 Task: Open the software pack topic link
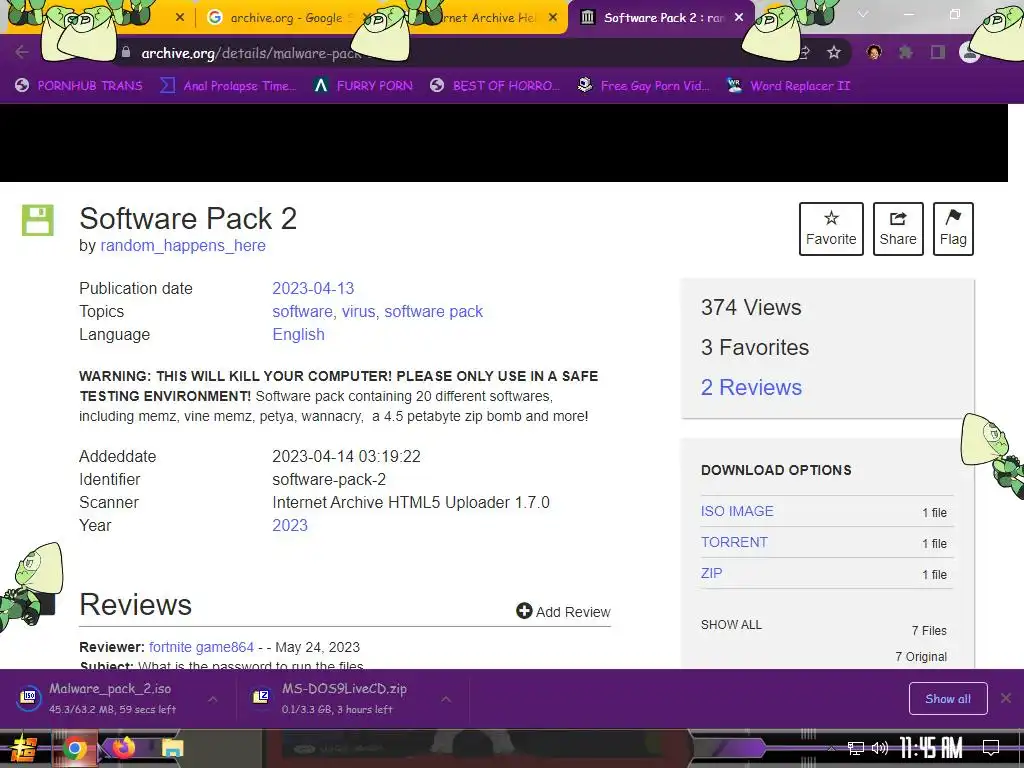click(x=434, y=312)
